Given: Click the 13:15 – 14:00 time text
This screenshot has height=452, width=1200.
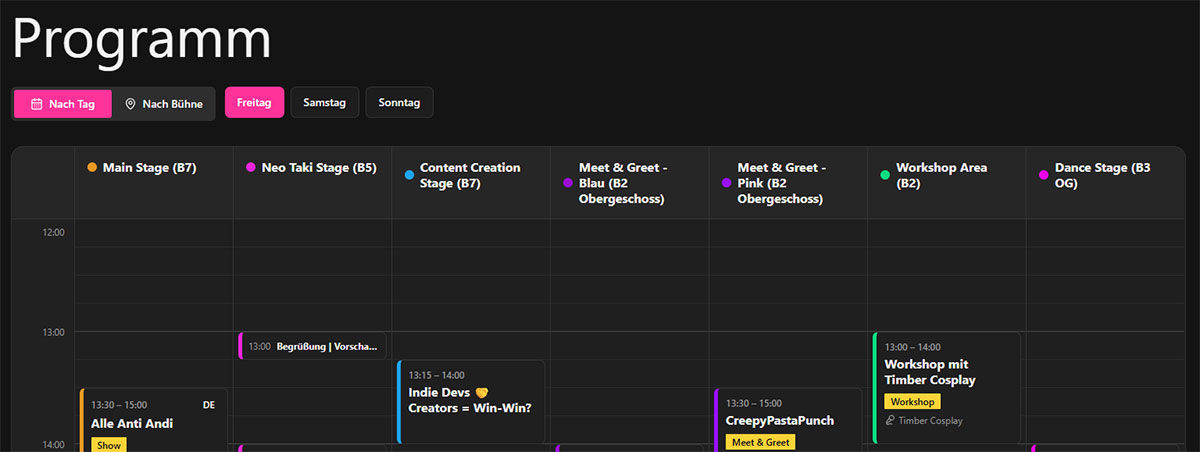Looking at the screenshot, I should pyautogui.click(x=437, y=376).
